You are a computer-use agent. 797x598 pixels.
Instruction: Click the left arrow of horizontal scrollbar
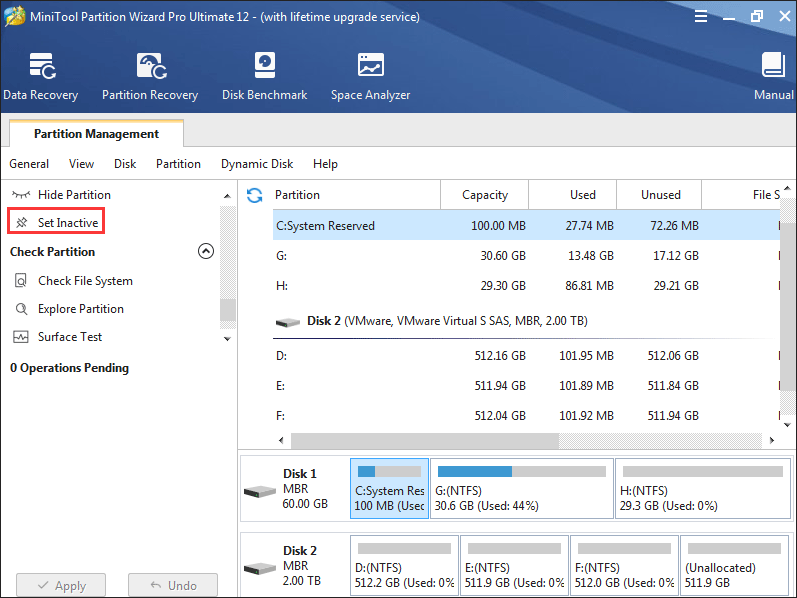coord(281,440)
